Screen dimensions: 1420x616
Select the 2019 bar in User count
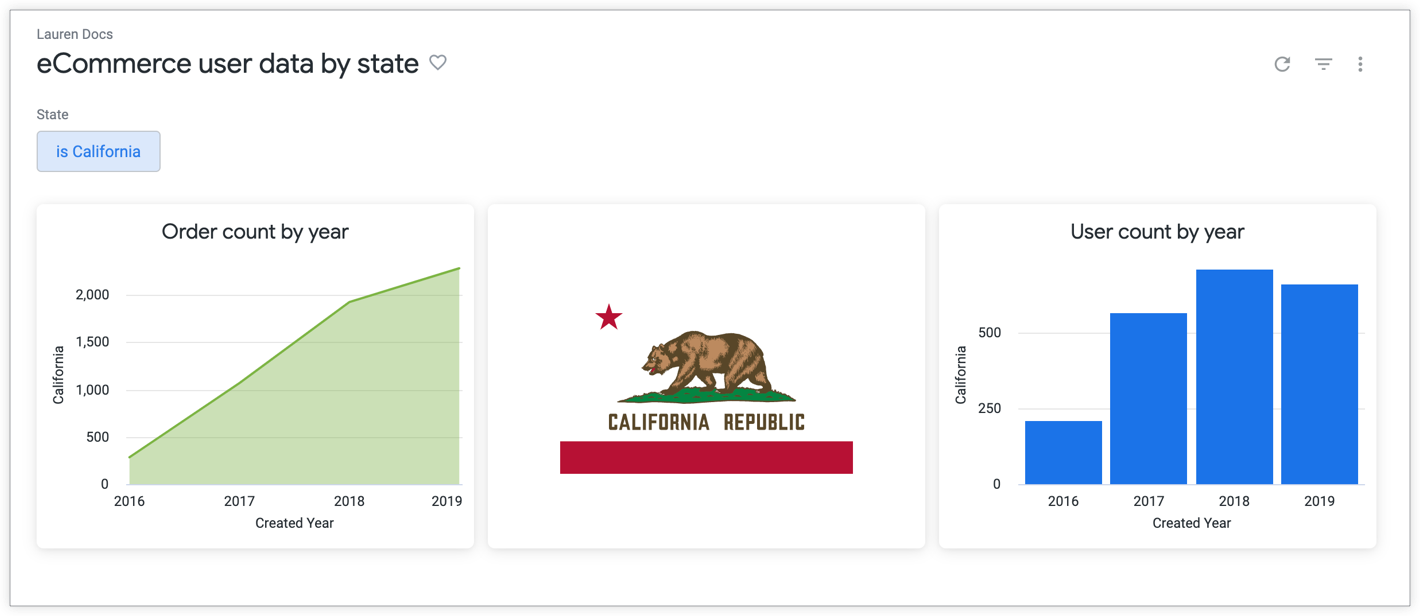[x=1319, y=384]
